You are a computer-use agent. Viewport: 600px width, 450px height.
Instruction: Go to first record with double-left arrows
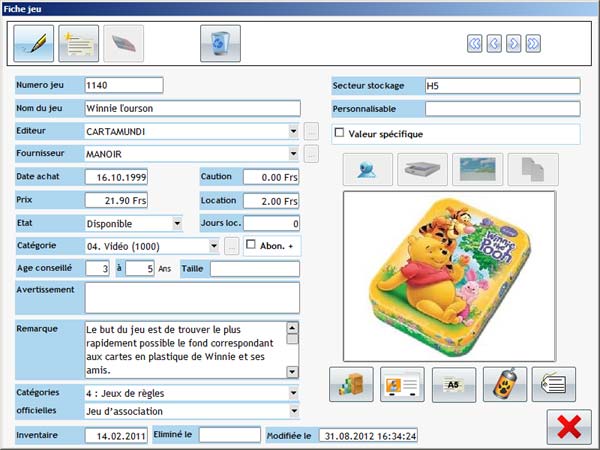[474, 44]
